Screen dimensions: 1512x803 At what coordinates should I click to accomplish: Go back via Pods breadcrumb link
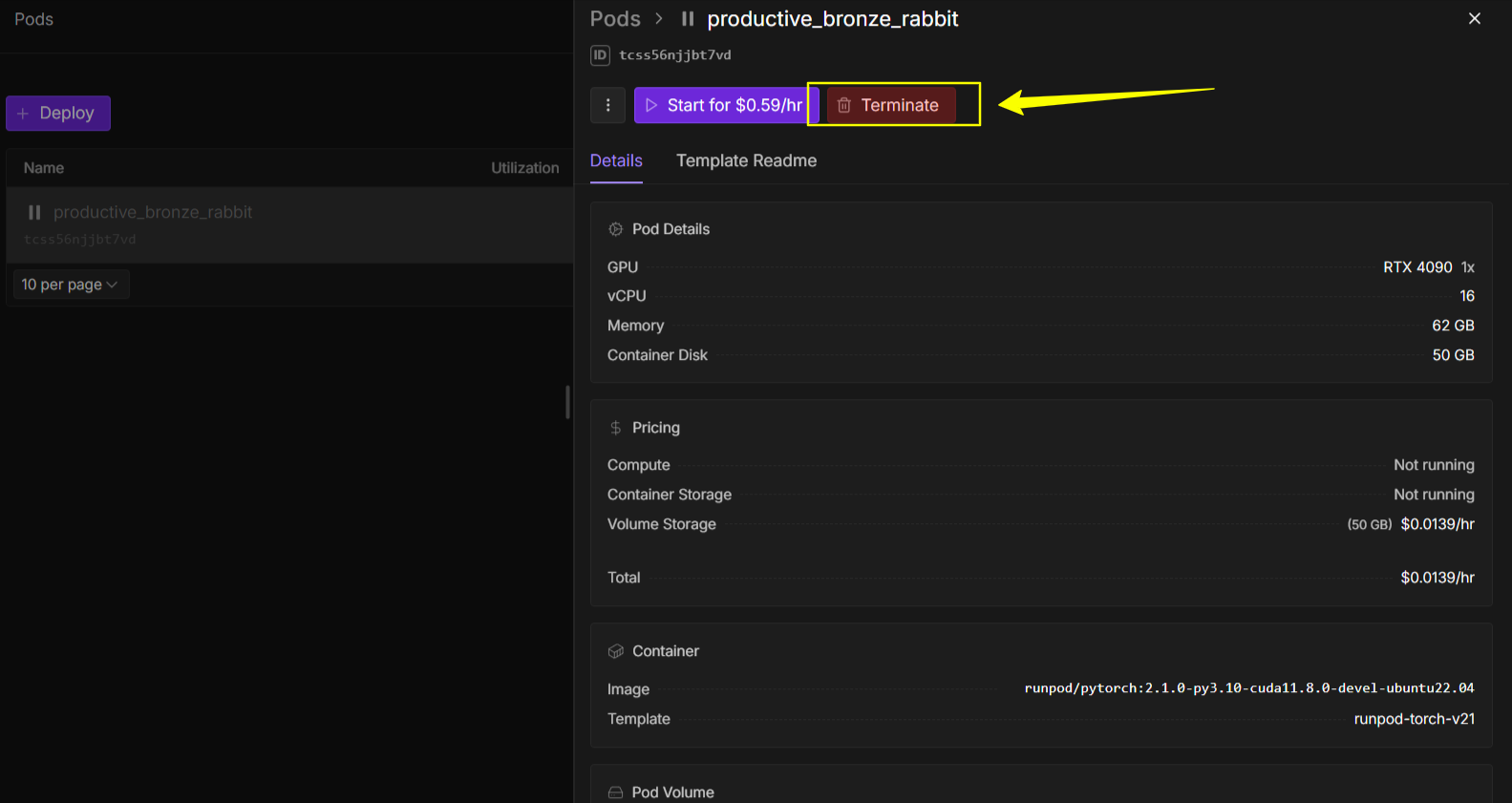[x=614, y=19]
